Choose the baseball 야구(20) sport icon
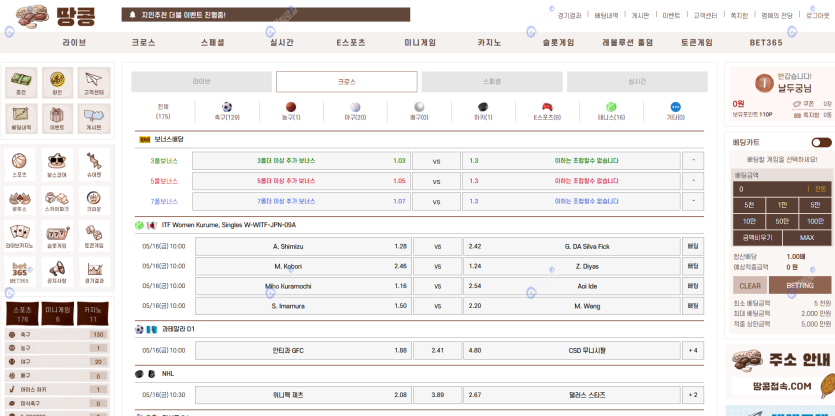The width and height of the screenshot is (835, 416). pos(355,107)
